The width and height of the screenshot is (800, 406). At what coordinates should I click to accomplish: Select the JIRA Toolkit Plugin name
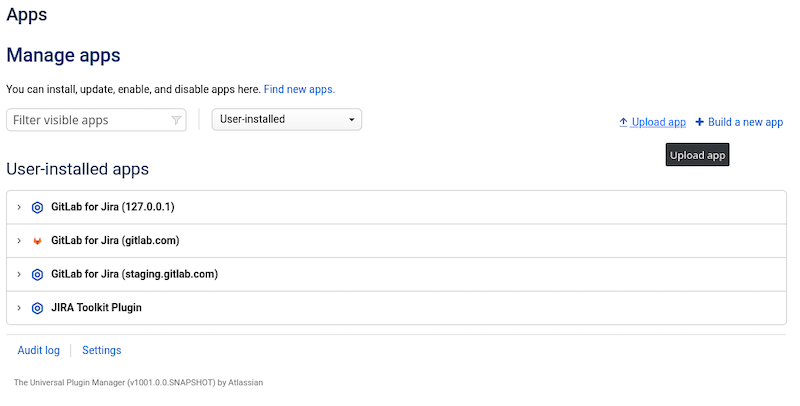click(96, 308)
